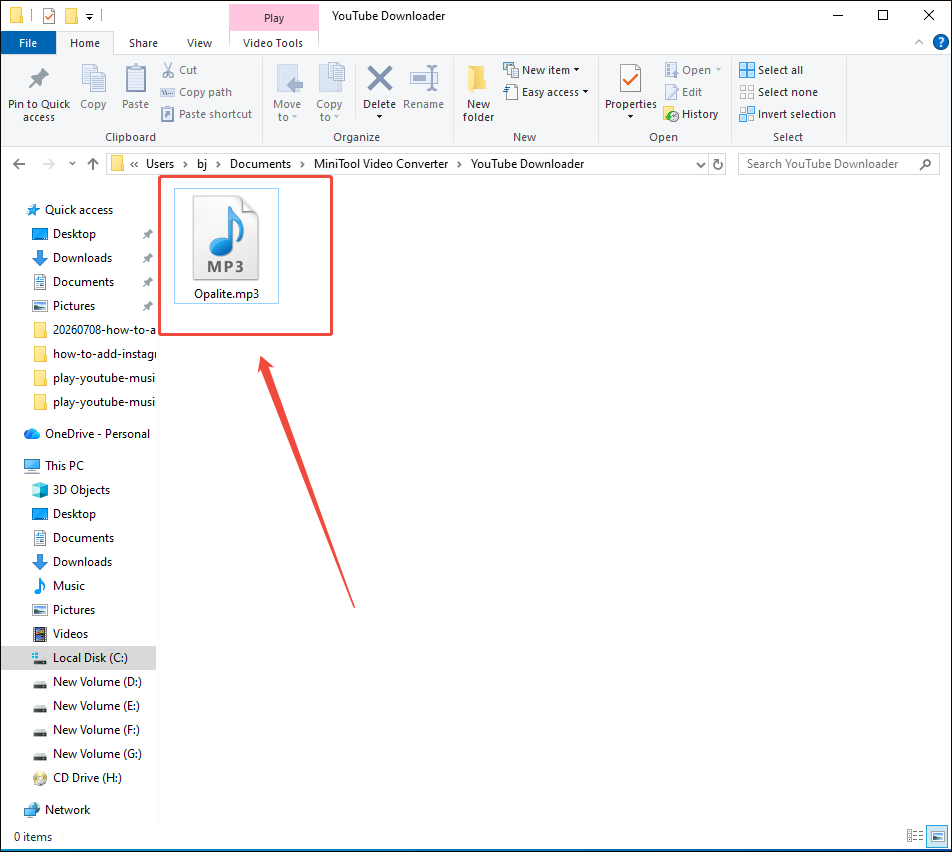952x852 pixels.
Task: Click Copy path in the ribbon
Action: coord(196,92)
